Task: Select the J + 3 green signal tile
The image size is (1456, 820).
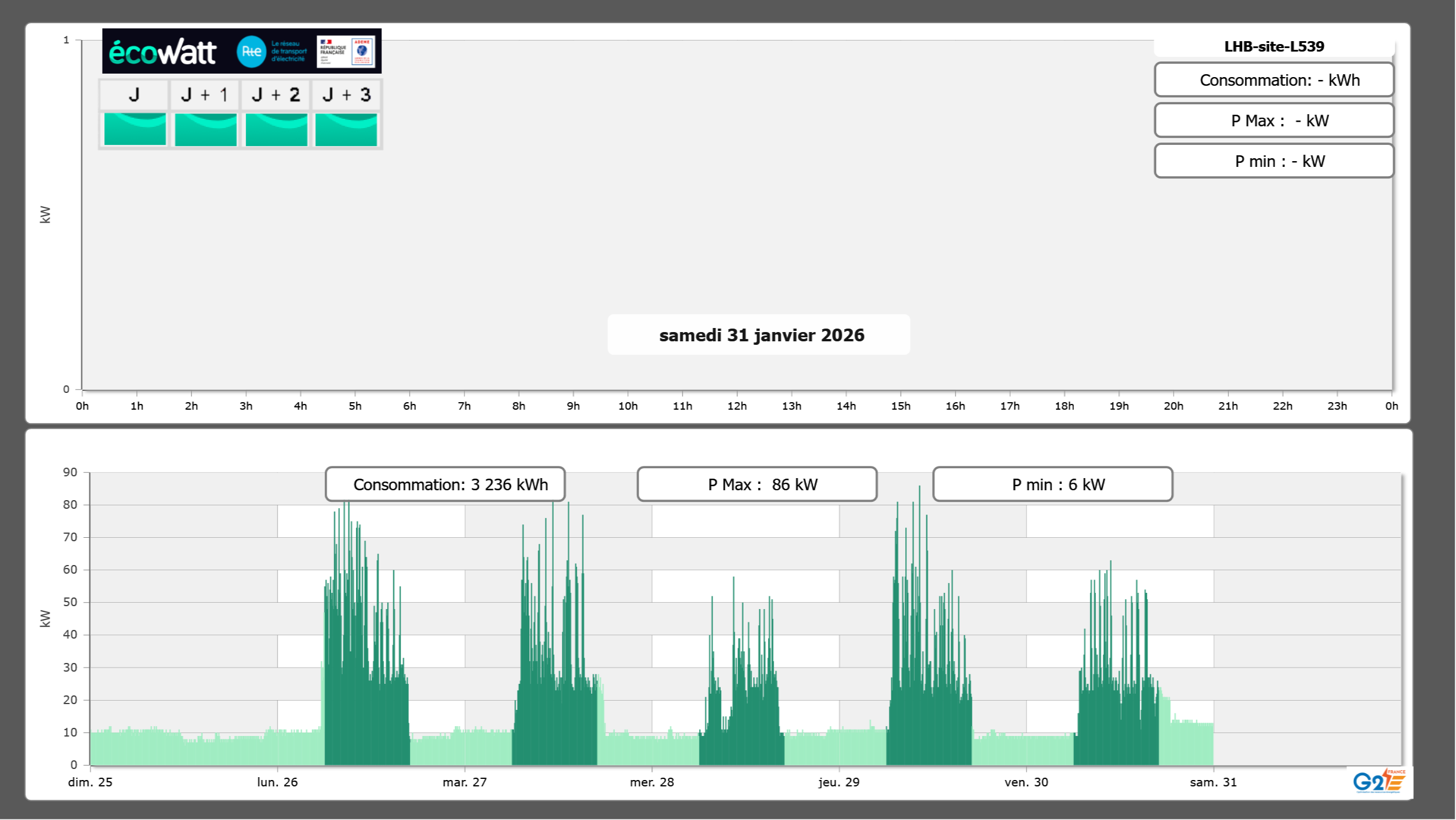Action: (x=346, y=129)
